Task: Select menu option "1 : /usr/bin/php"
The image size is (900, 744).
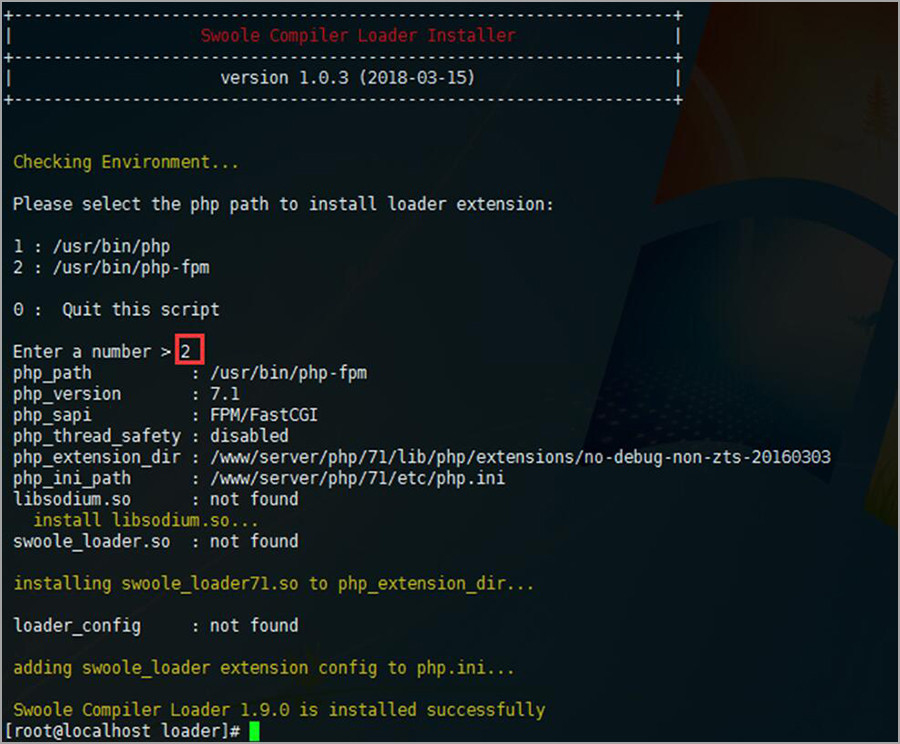Action: (92, 247)
